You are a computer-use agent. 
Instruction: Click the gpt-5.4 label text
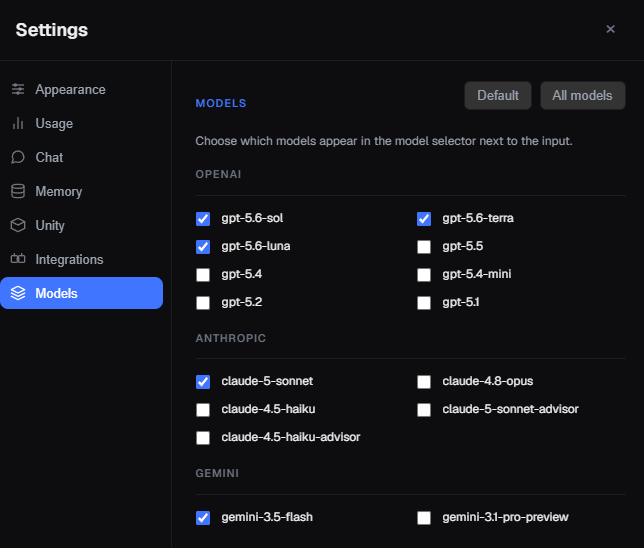tap(242, 274)
